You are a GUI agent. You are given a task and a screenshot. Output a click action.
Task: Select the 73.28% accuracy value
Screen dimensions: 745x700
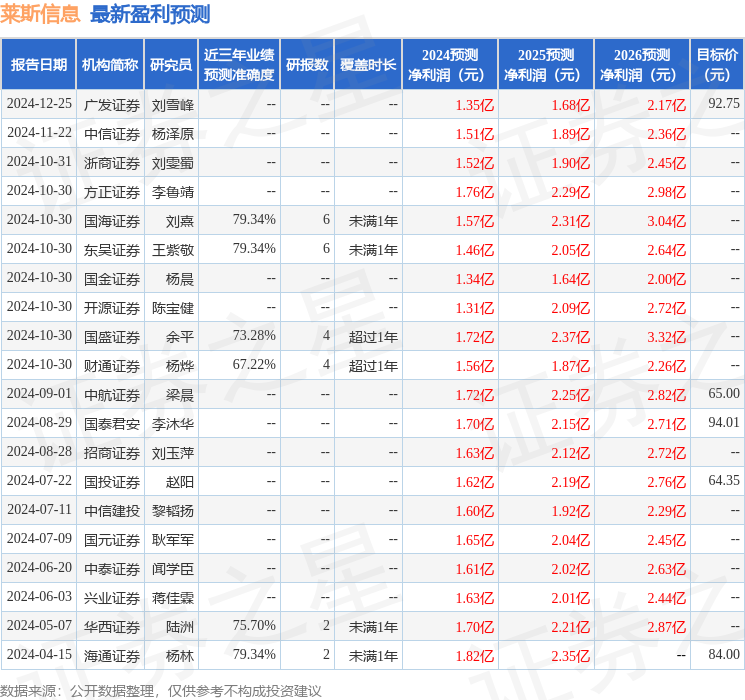(x=254, y=336)
